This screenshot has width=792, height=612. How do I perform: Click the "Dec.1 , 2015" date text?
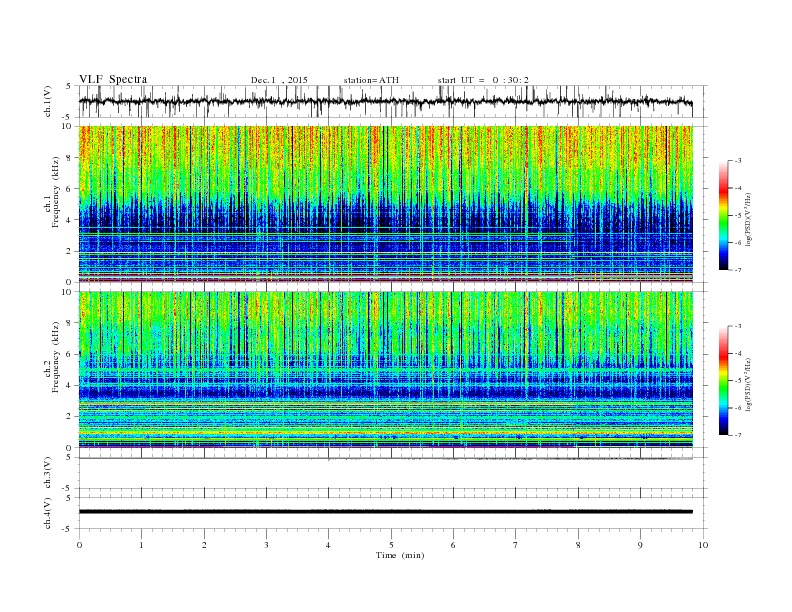click(279, 80)
